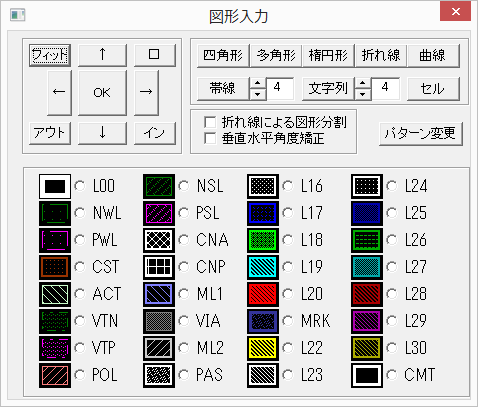Image resolution: width=478 pixels, height=407 pixels.
Task: Decrease the 文字列 size stepper value
Action: coord(363,95)
